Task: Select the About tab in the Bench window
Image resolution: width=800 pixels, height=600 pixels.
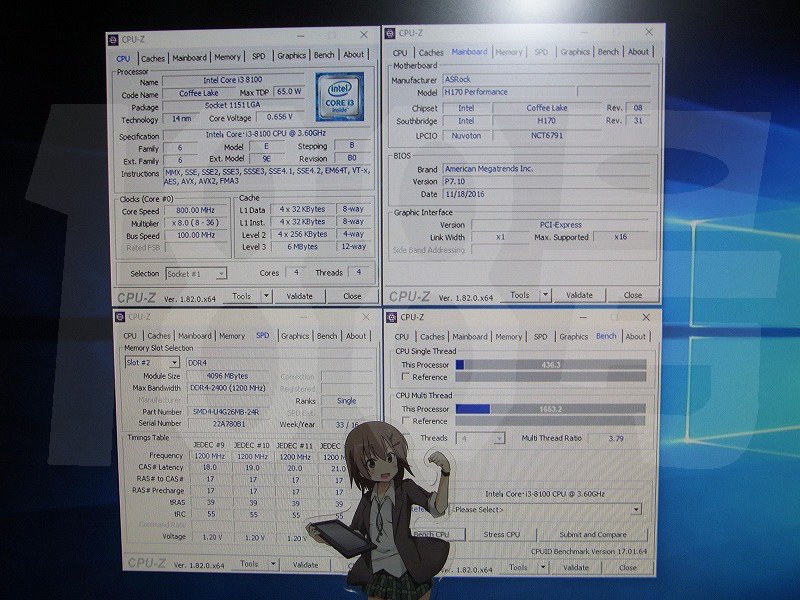Action: (x=636, y=336)
